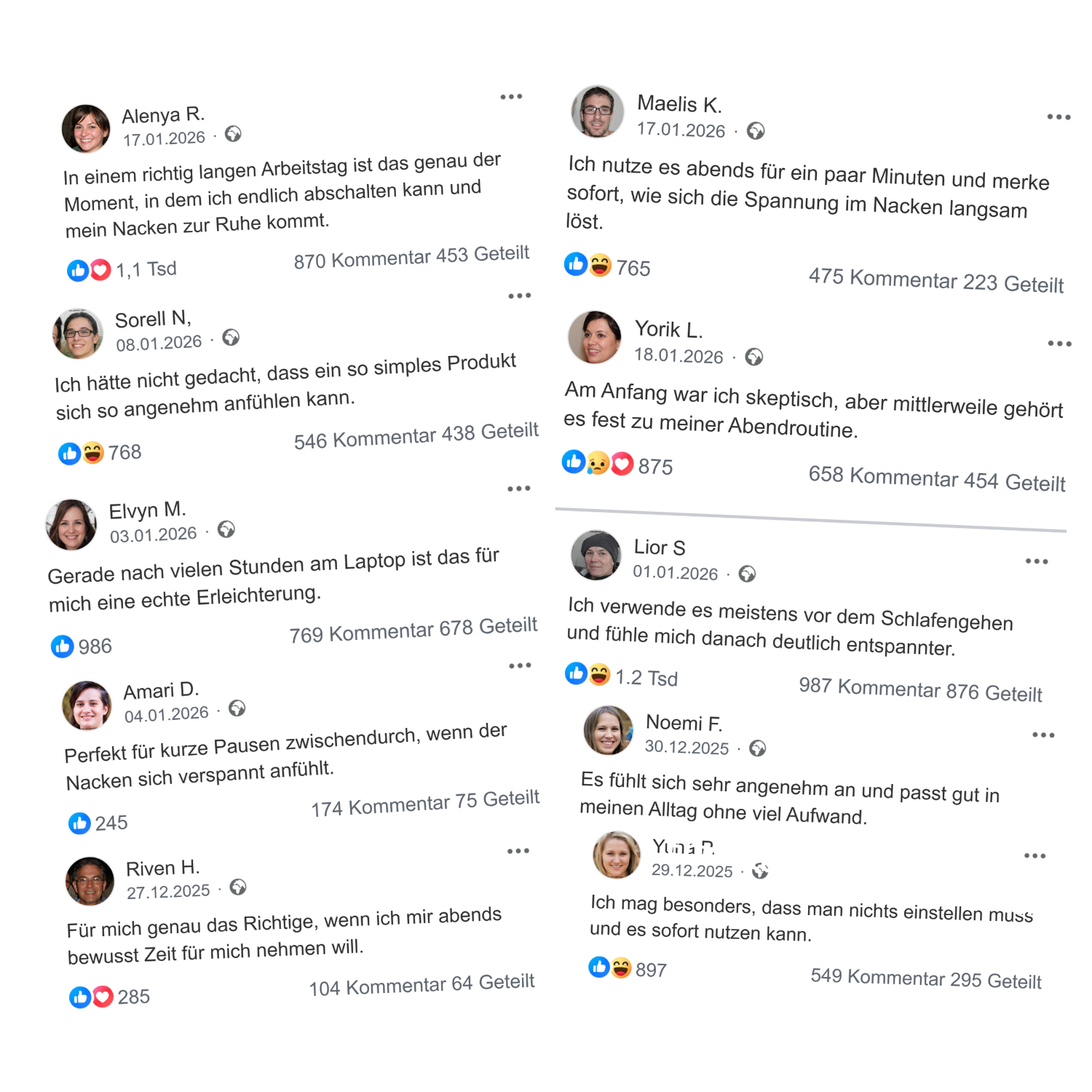The width and height of the screenshot is (1092, 1092).
Task: Open options menu for Maelis K.'s post
Action: coord(1059,117)
